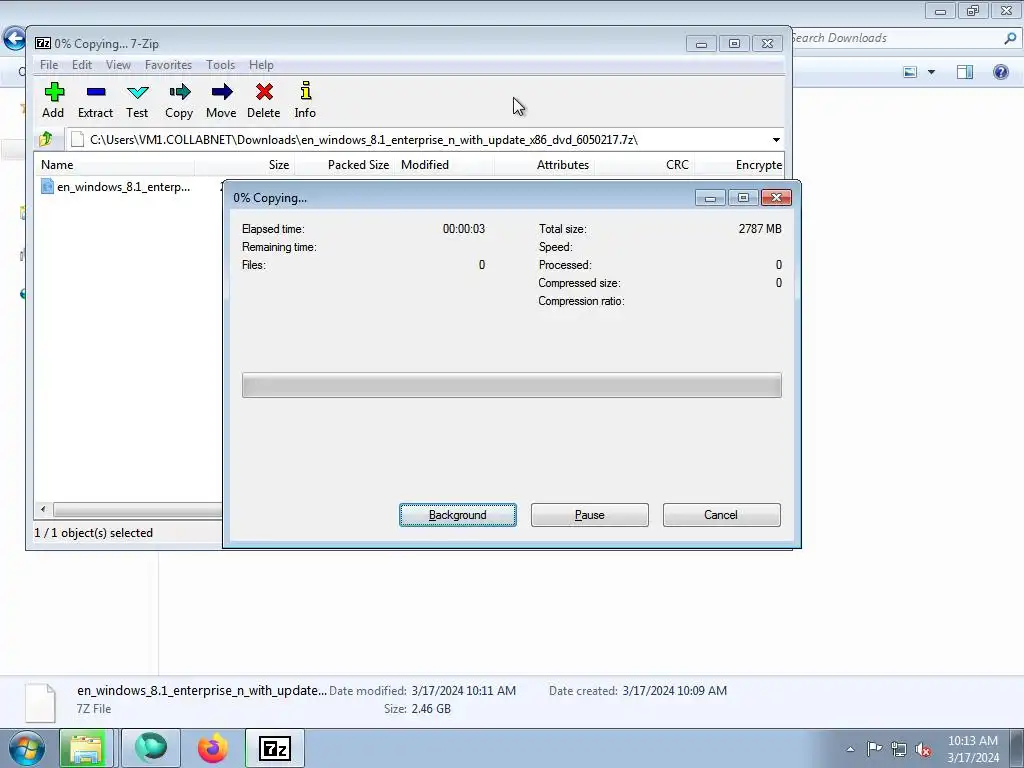The image size is (1024, 768).
Task: Click the Date created 3/17/2024 10:09 AM value
Action: [x=675, y=691]
